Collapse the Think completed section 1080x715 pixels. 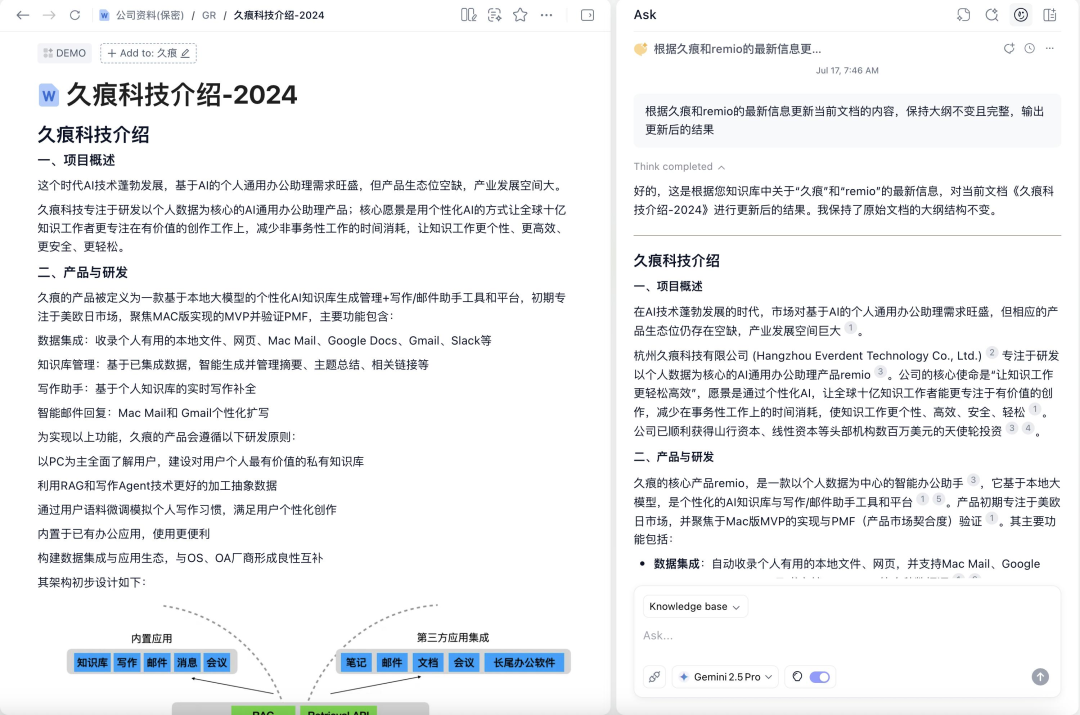click(679, 167)
